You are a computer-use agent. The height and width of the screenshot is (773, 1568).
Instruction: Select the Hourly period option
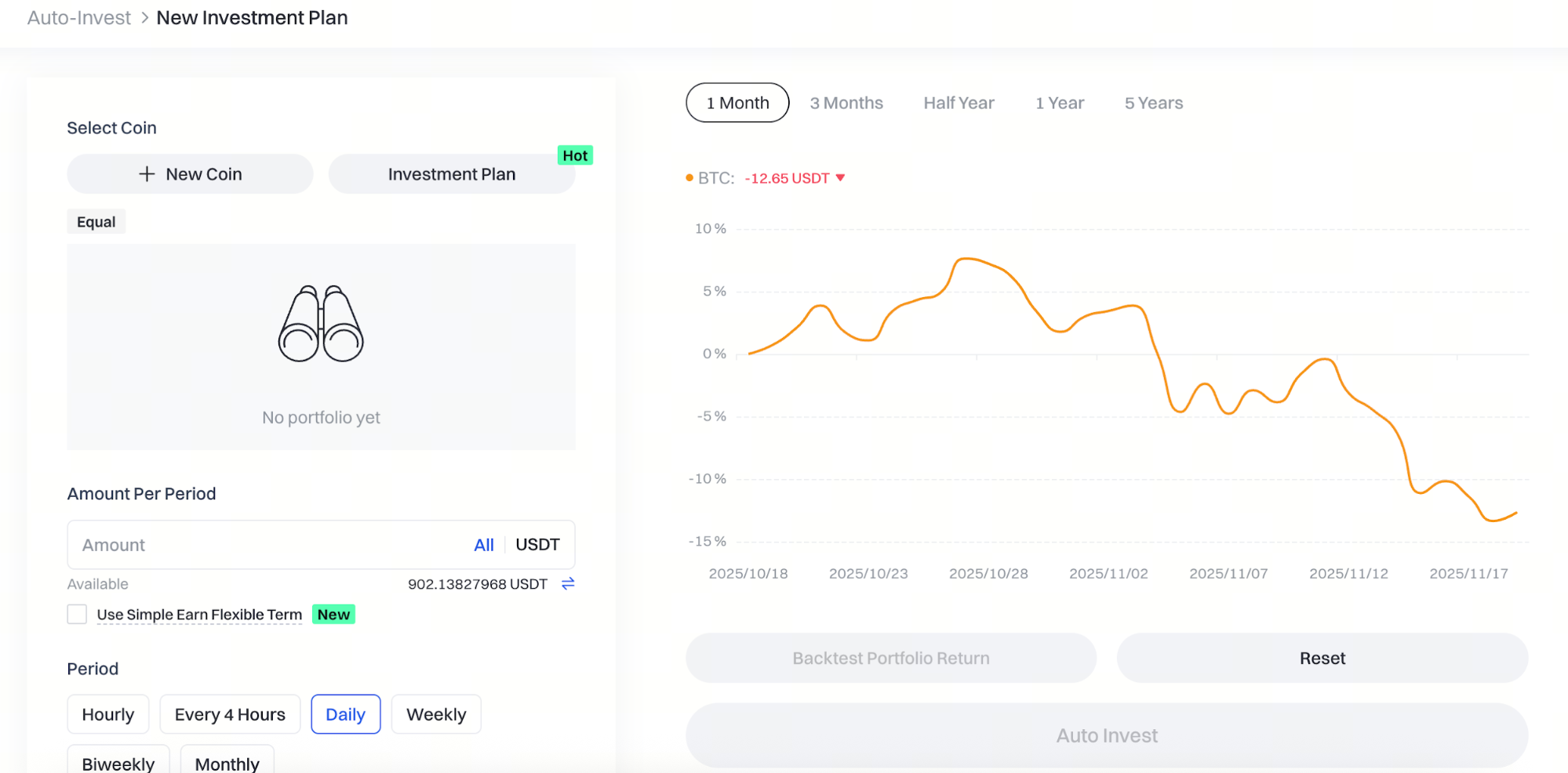[x=108, y=714]
